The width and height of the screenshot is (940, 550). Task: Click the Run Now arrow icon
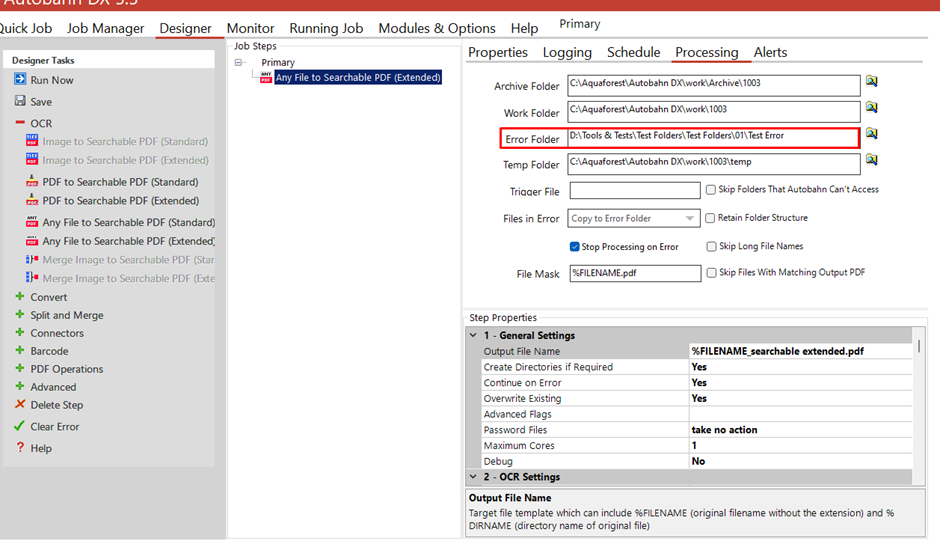[20, 79]
